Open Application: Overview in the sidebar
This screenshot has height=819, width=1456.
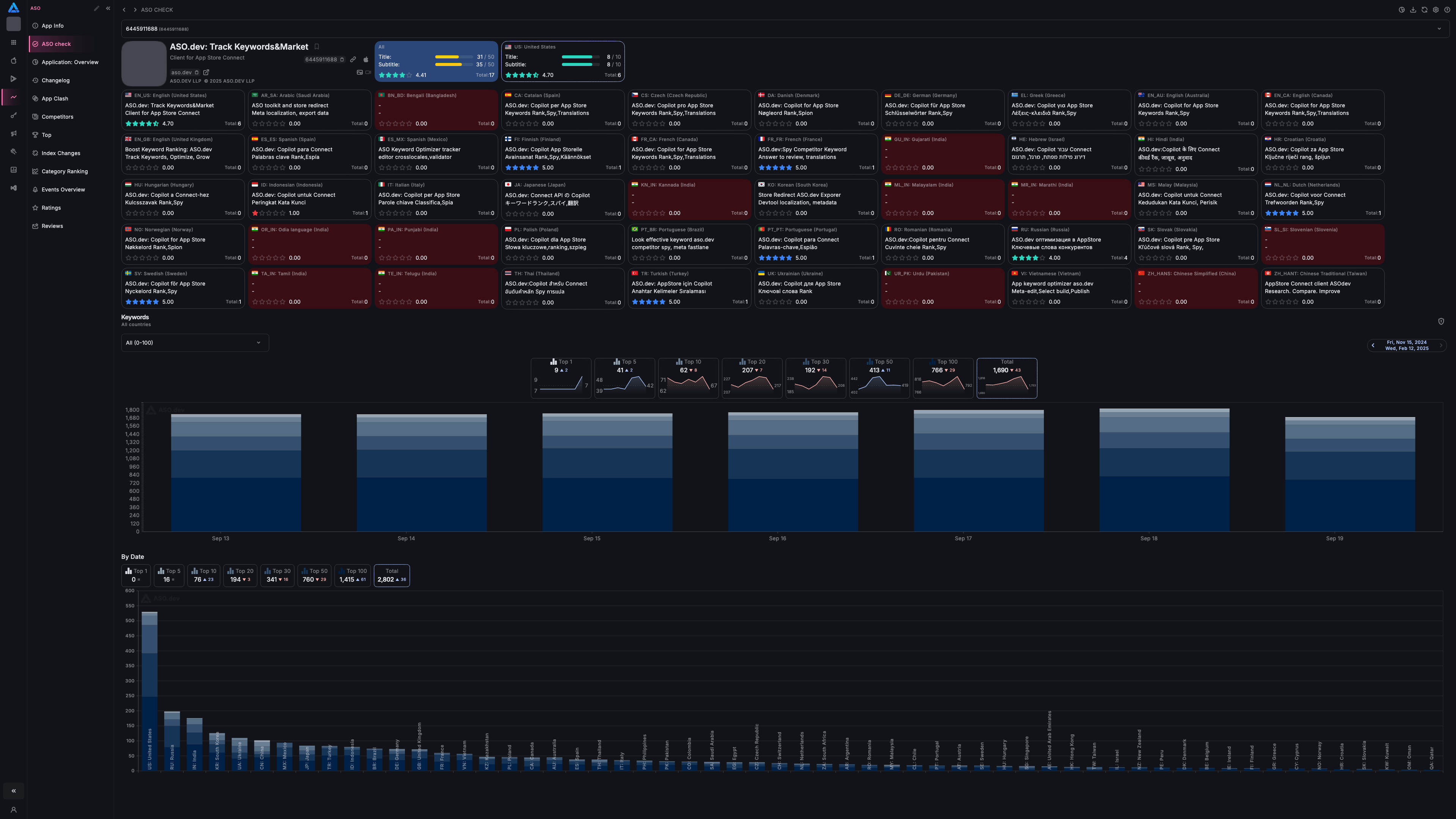[71, 62]
